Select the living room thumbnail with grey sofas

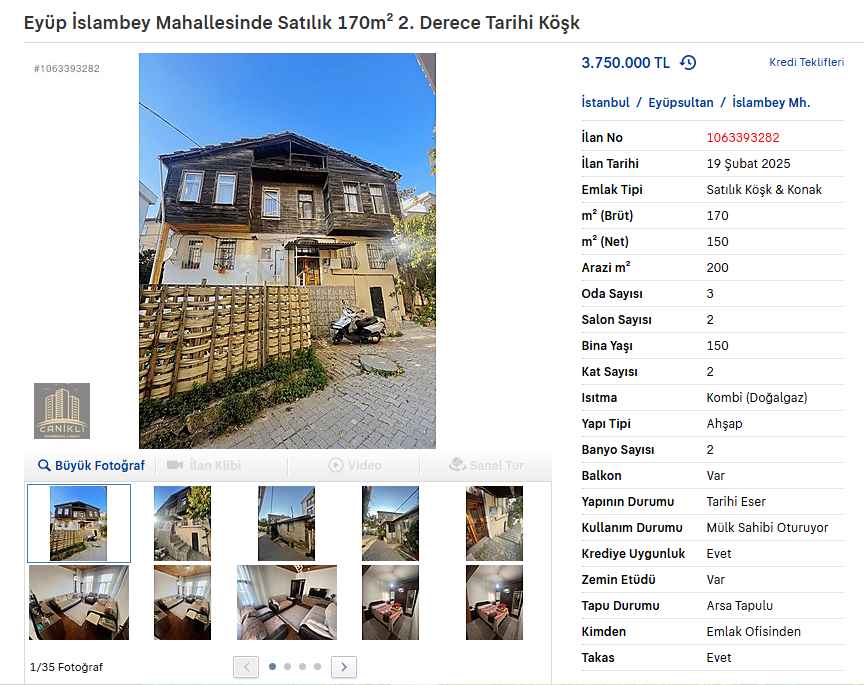287,602
